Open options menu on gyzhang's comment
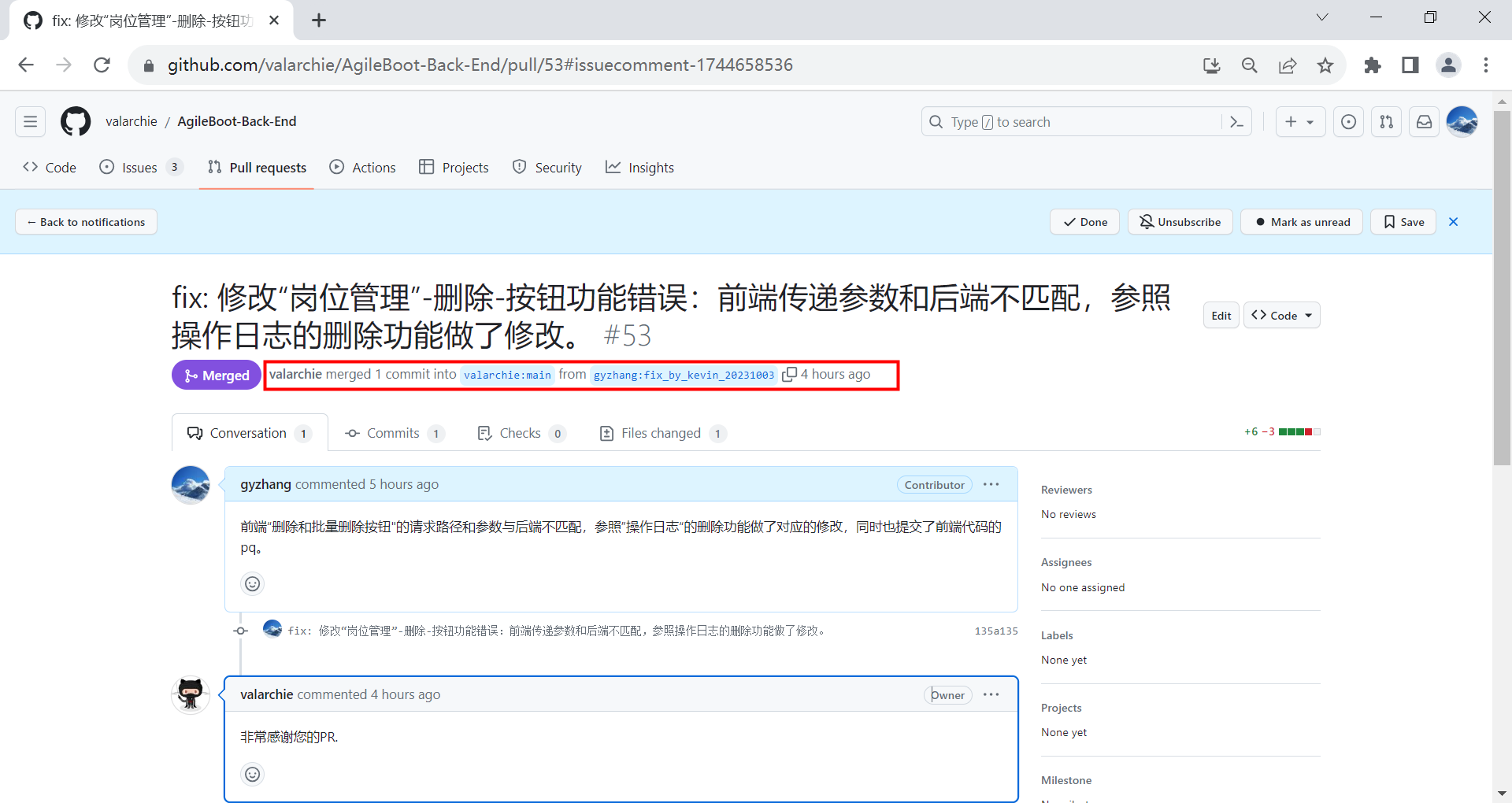The image size is (1512, 803). coord(991,485)
